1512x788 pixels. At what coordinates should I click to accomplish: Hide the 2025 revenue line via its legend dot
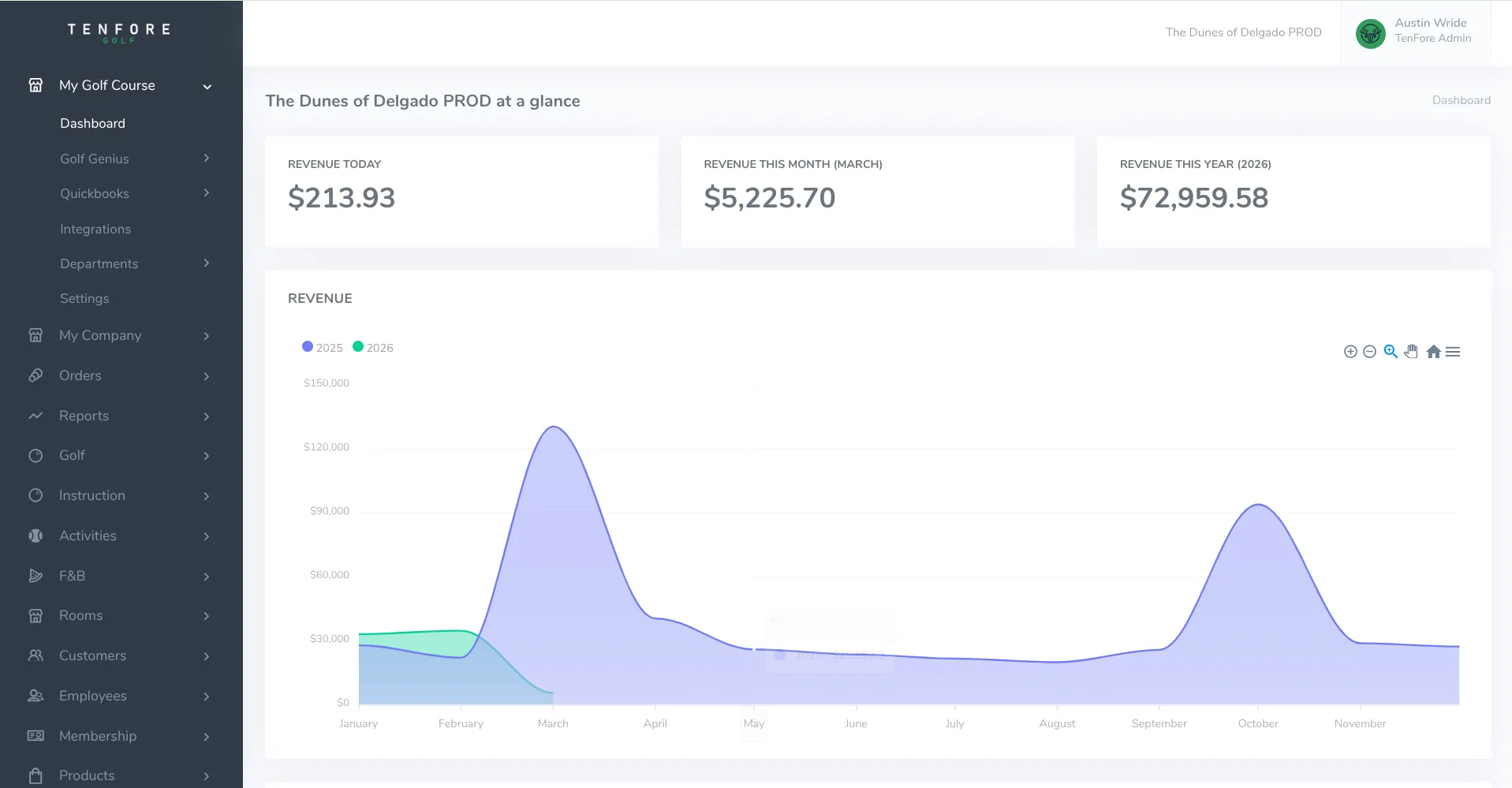click(307, 346)
